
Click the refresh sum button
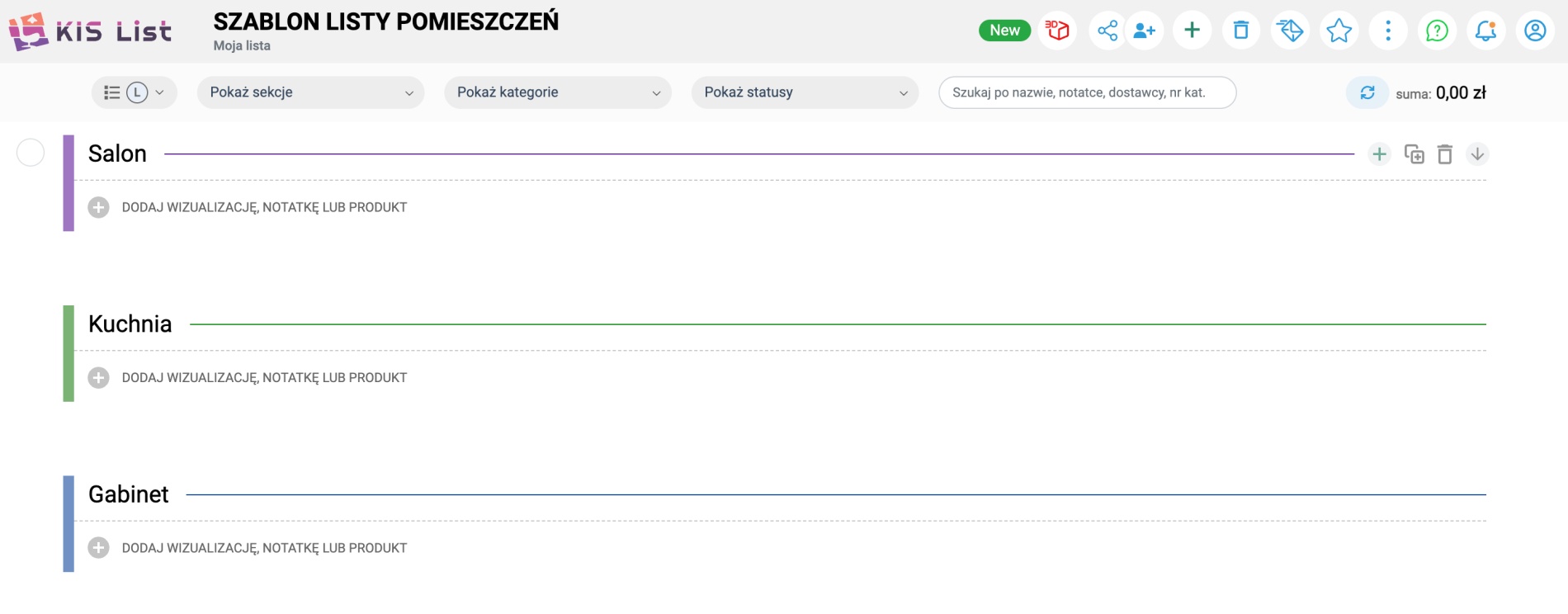pyautogui.click(x=1367, y=92)
